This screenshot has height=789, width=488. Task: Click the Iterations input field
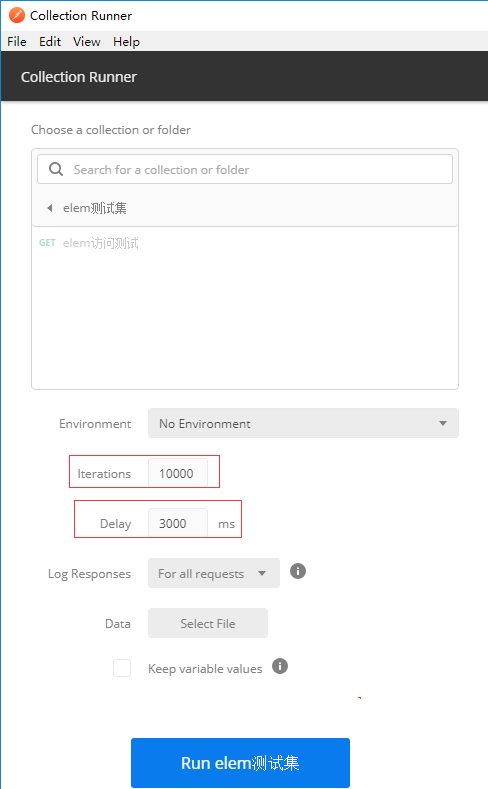point(178,473)
